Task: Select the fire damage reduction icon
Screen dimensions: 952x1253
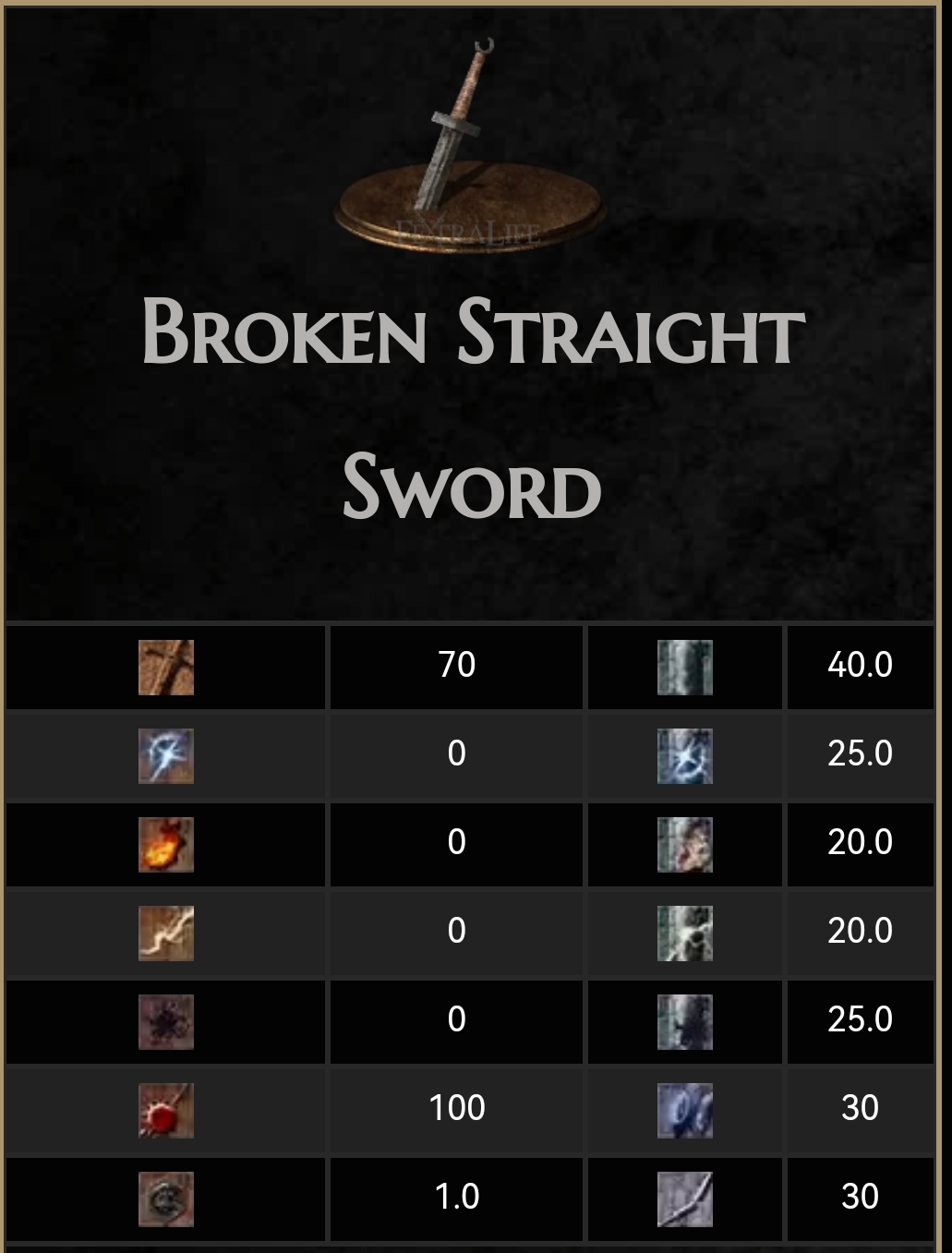Action: coord(685,845)
